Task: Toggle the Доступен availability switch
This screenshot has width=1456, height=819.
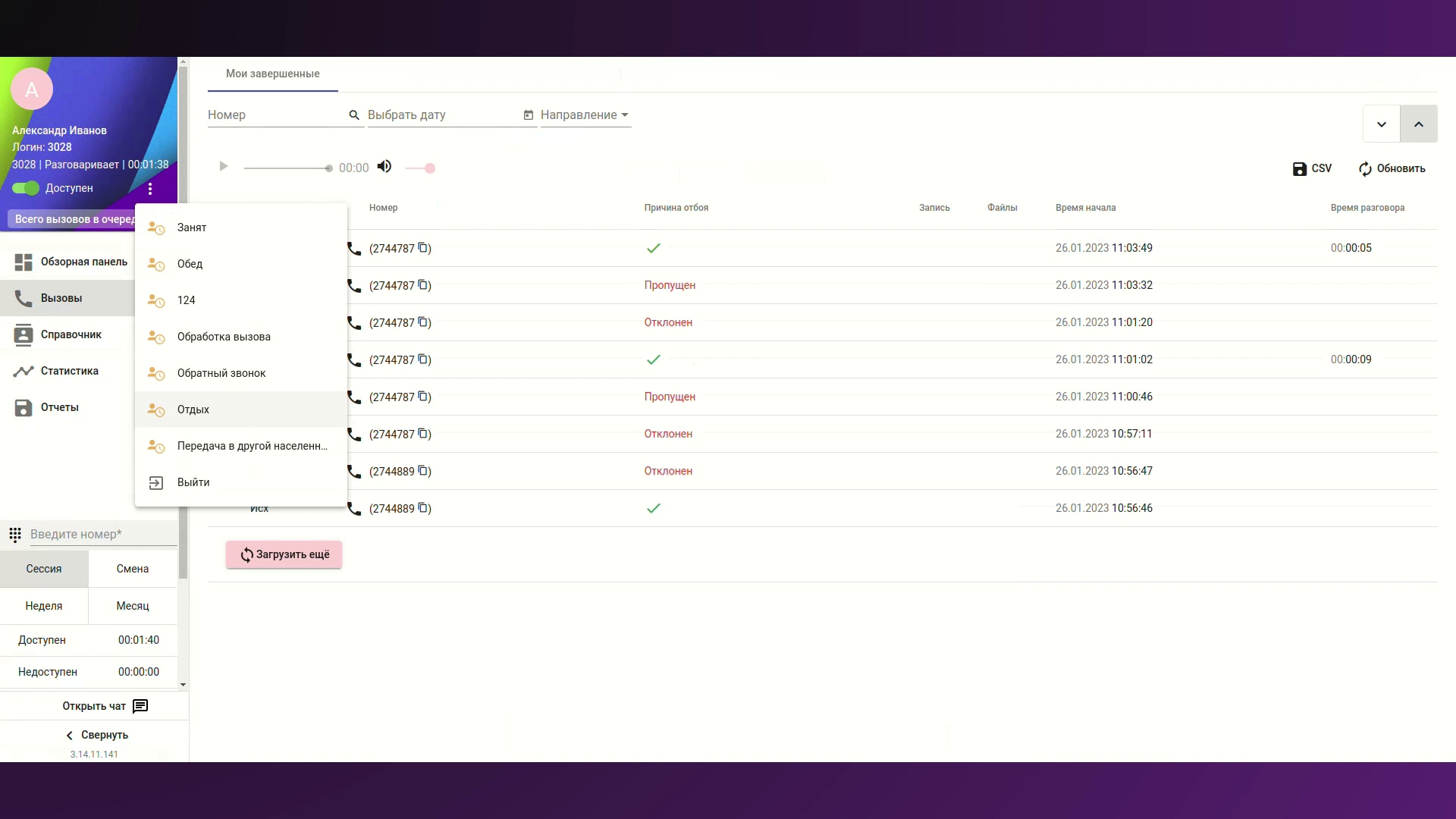Action: (26, 188)
